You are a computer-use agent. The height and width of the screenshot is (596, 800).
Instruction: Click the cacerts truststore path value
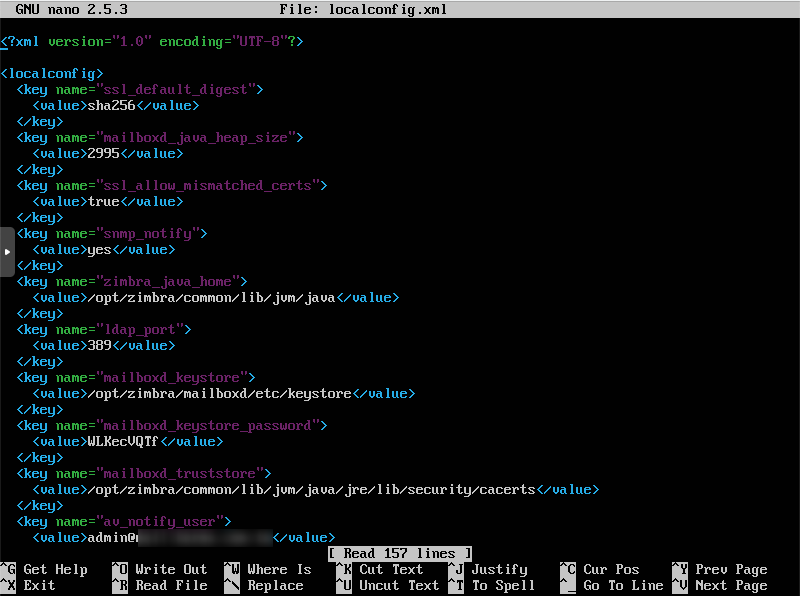pos(311,490)
